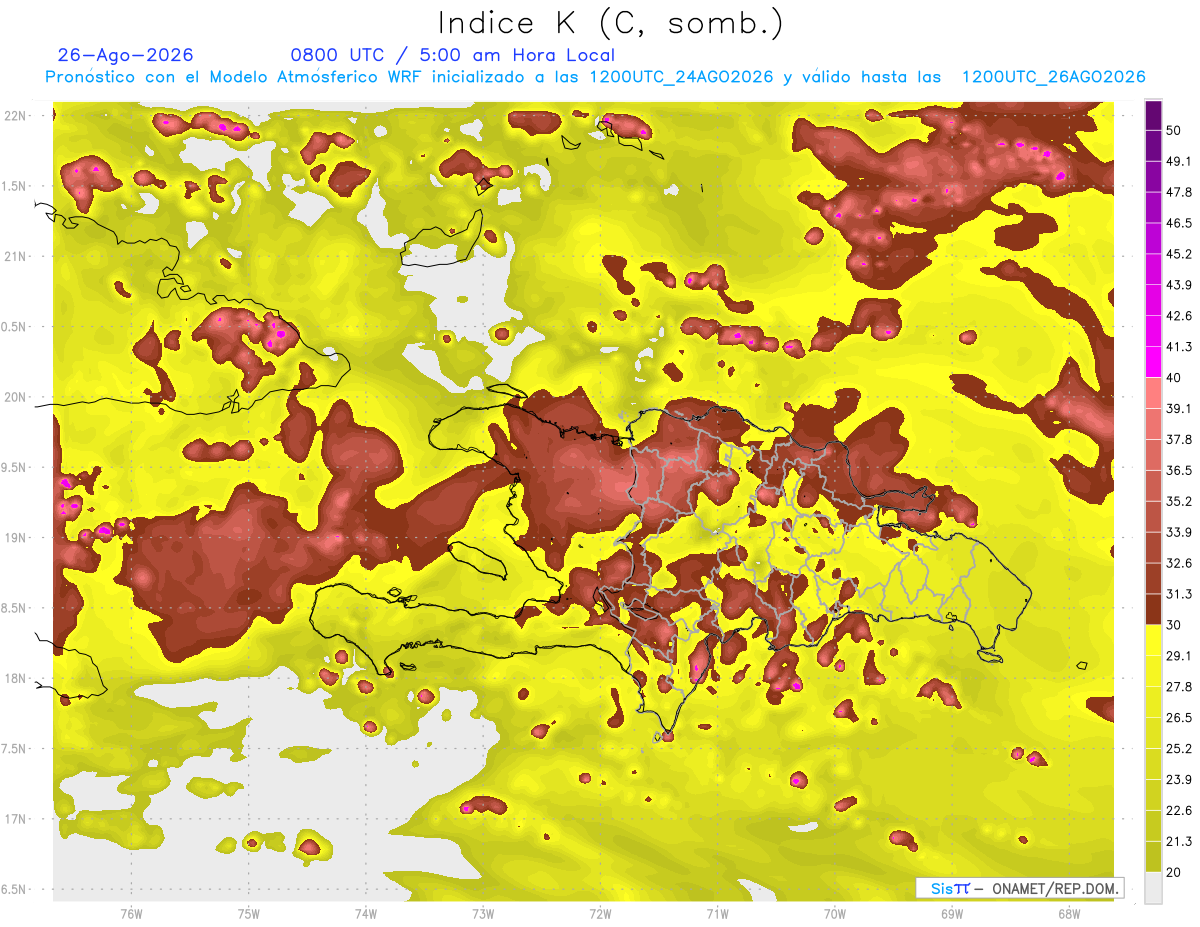Click the bright yellow swatch between 29.1 and 30
The image size is (1200, 927).
(x=1154, y=640)
